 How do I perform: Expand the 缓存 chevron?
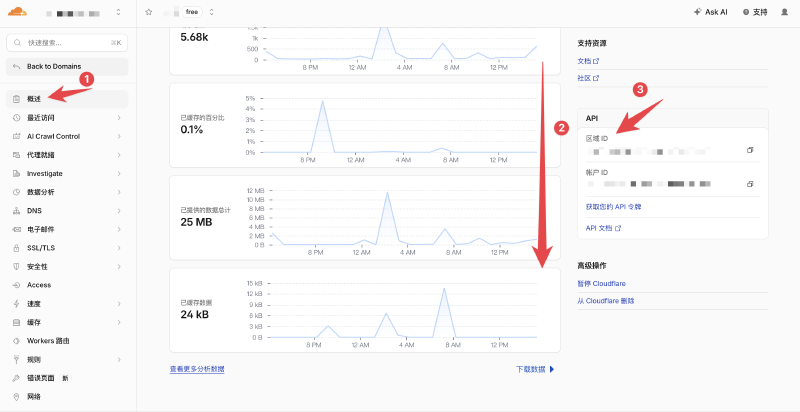(x=119, y=322)
